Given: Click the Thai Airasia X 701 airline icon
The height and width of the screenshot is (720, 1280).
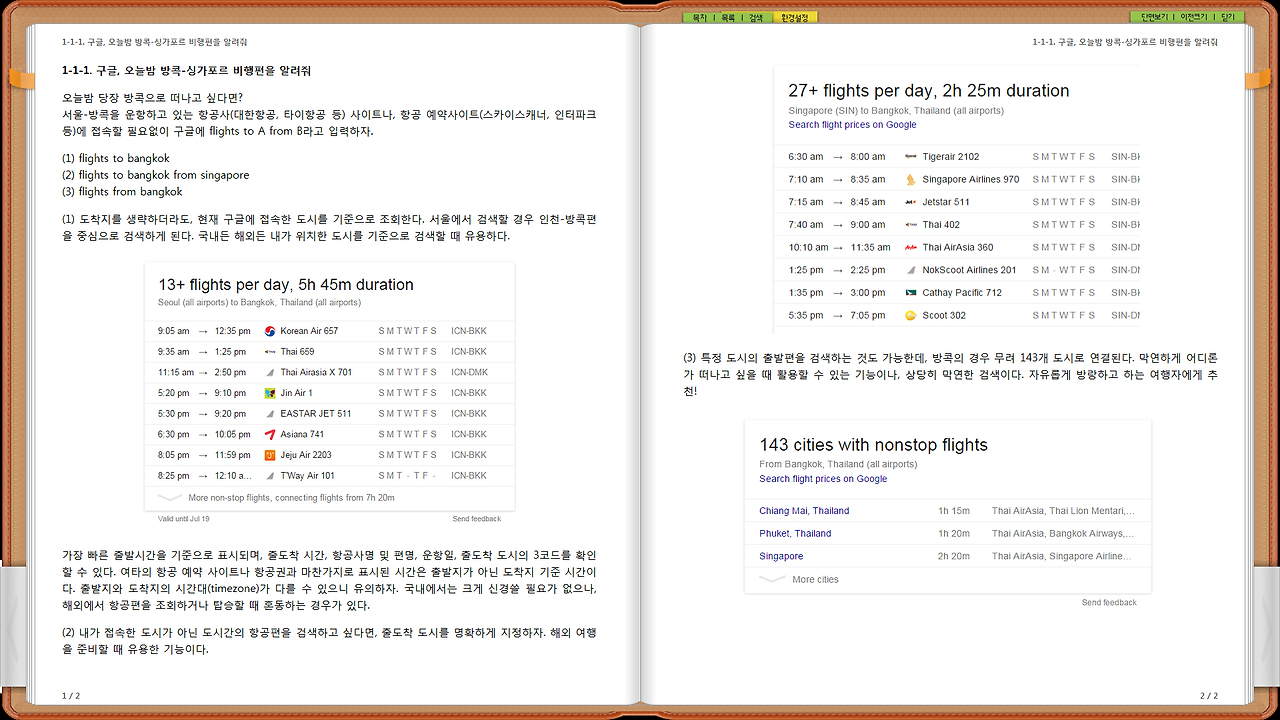Looking at the screenshot, I should (270, 372).
